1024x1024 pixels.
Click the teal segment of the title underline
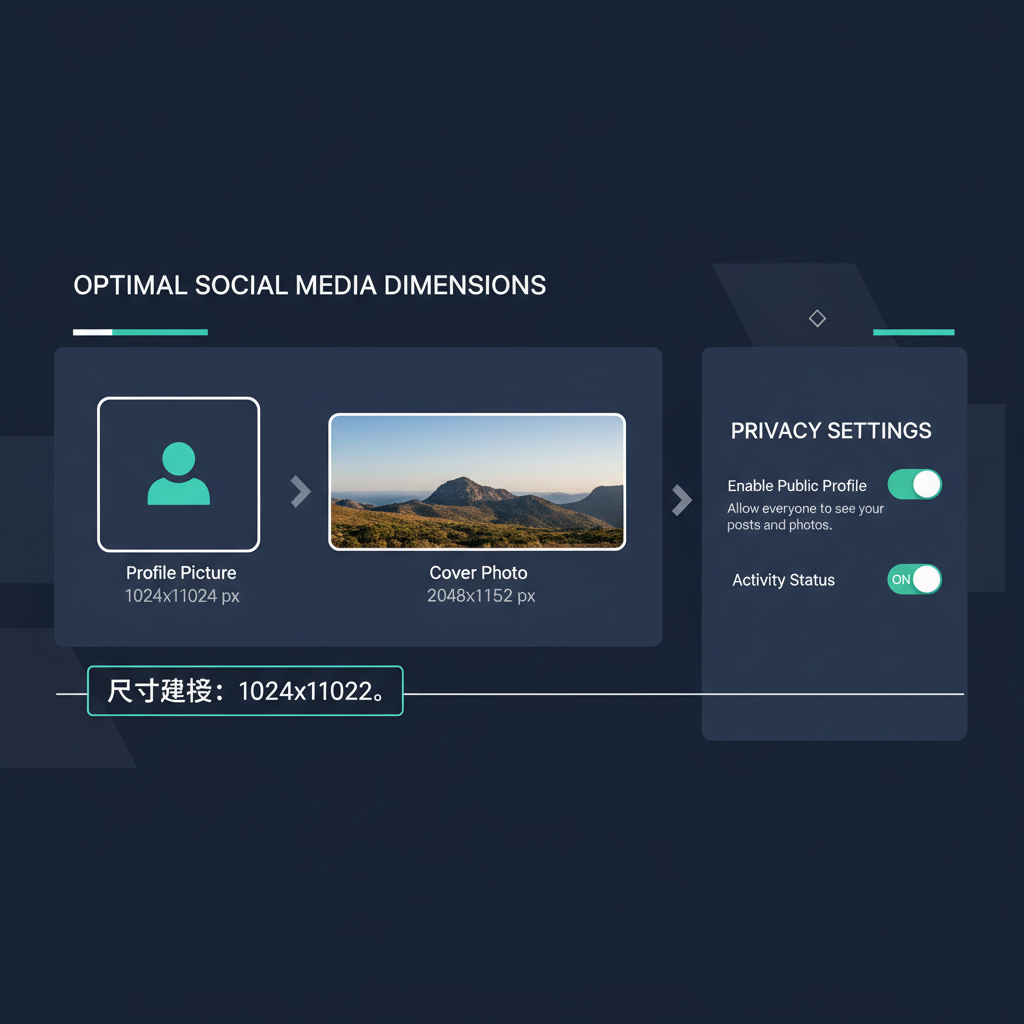tap(160, 332)
